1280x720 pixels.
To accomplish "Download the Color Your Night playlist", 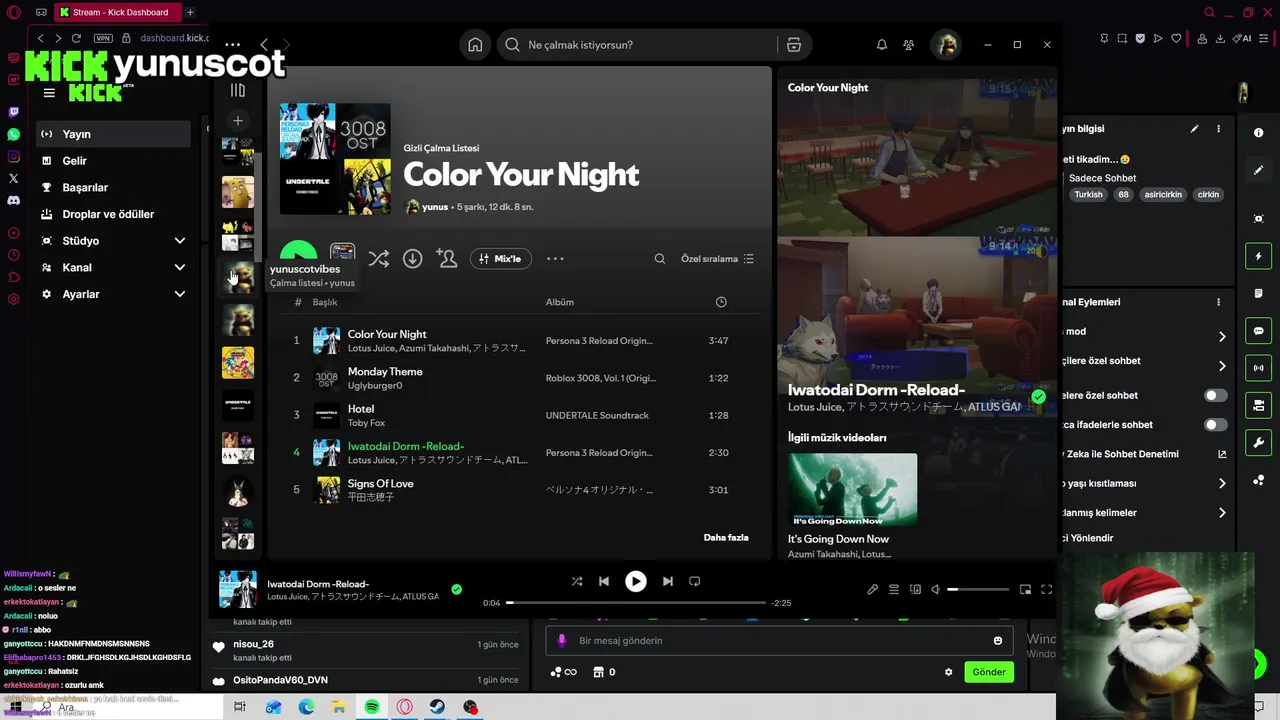I will coord(412,259).
